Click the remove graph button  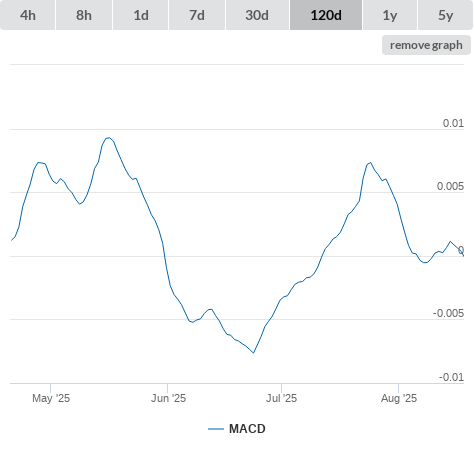coord(426,45)
